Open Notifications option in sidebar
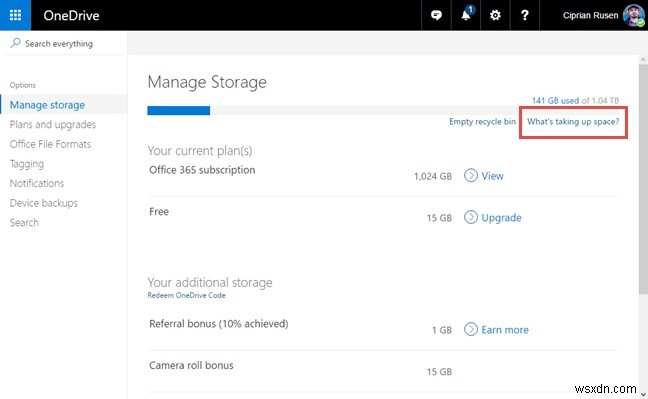648x399 pixels. 37,183
